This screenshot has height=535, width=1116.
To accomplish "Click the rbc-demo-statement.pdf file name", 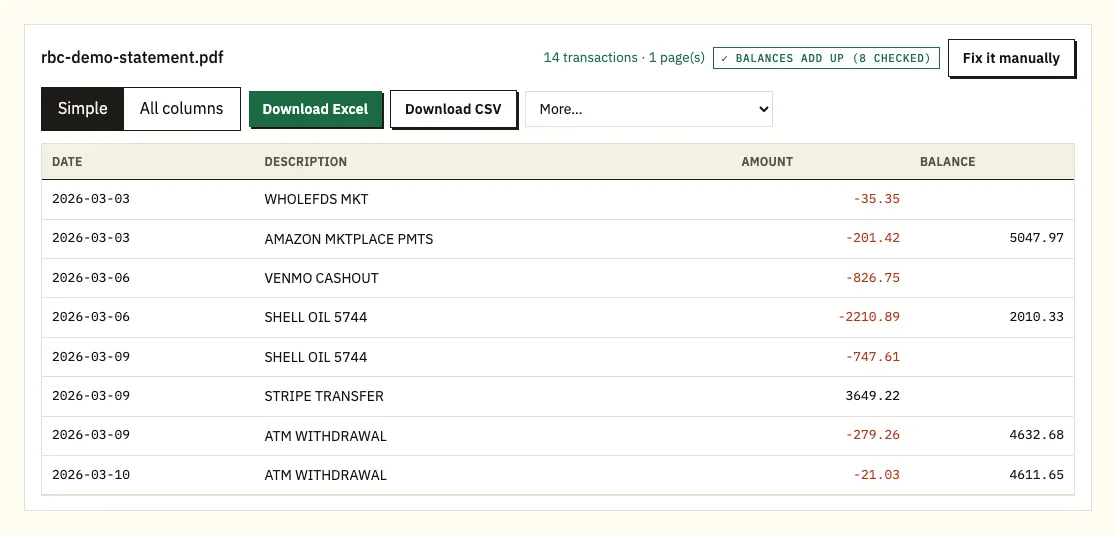I will click(x=132, y=58).
